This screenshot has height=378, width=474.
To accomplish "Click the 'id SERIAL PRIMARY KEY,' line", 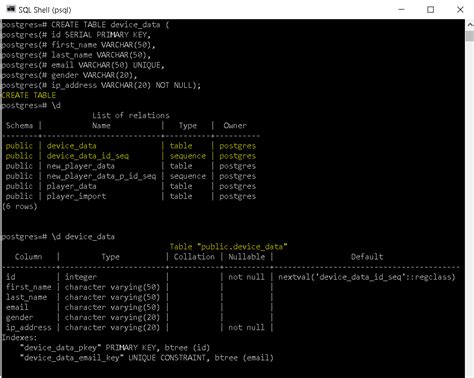I will click(x=77, y=35).
